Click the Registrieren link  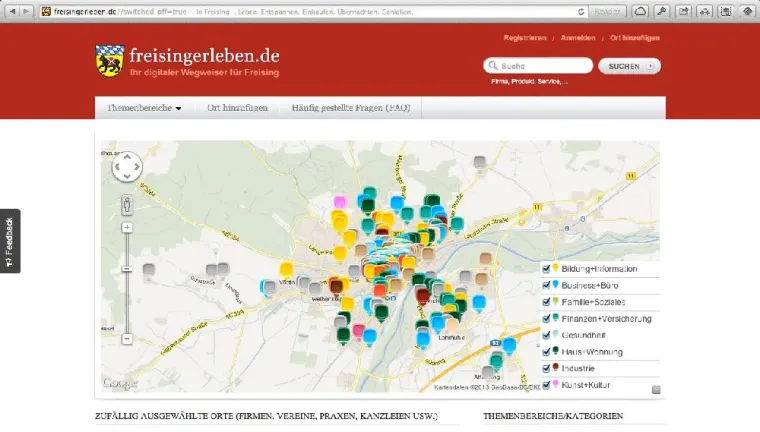pos(525,38)
